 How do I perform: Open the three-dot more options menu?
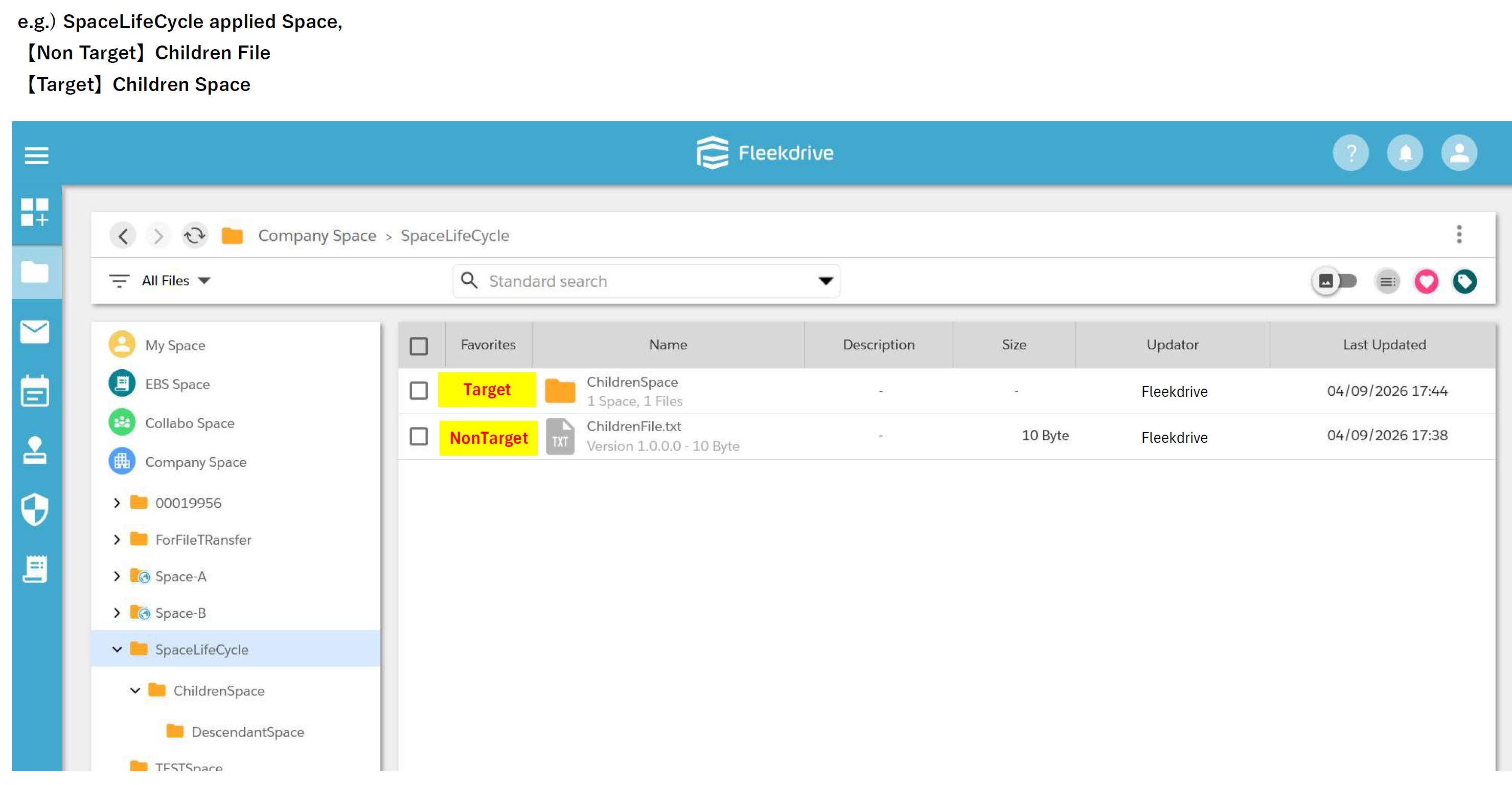pyautogui.click(x=1459, y=234)
